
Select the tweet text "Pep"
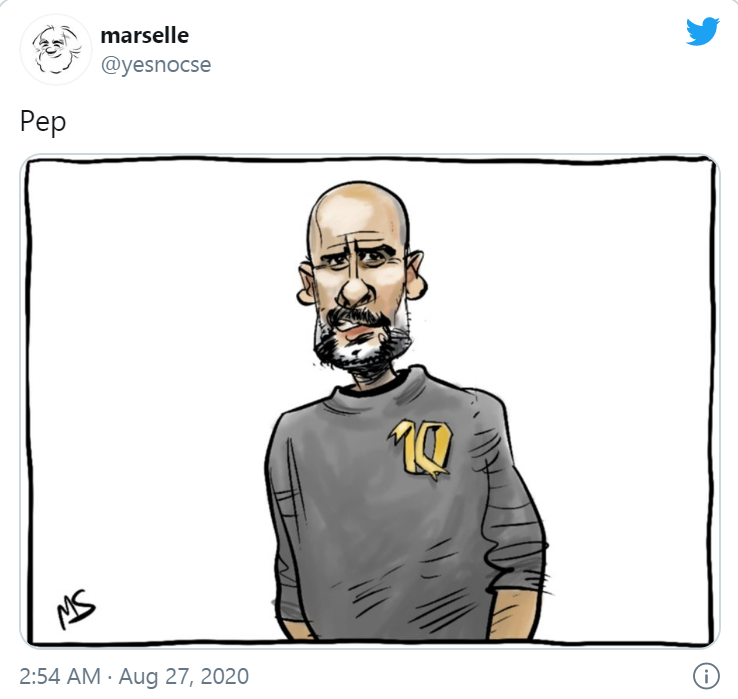coord(42,122)
